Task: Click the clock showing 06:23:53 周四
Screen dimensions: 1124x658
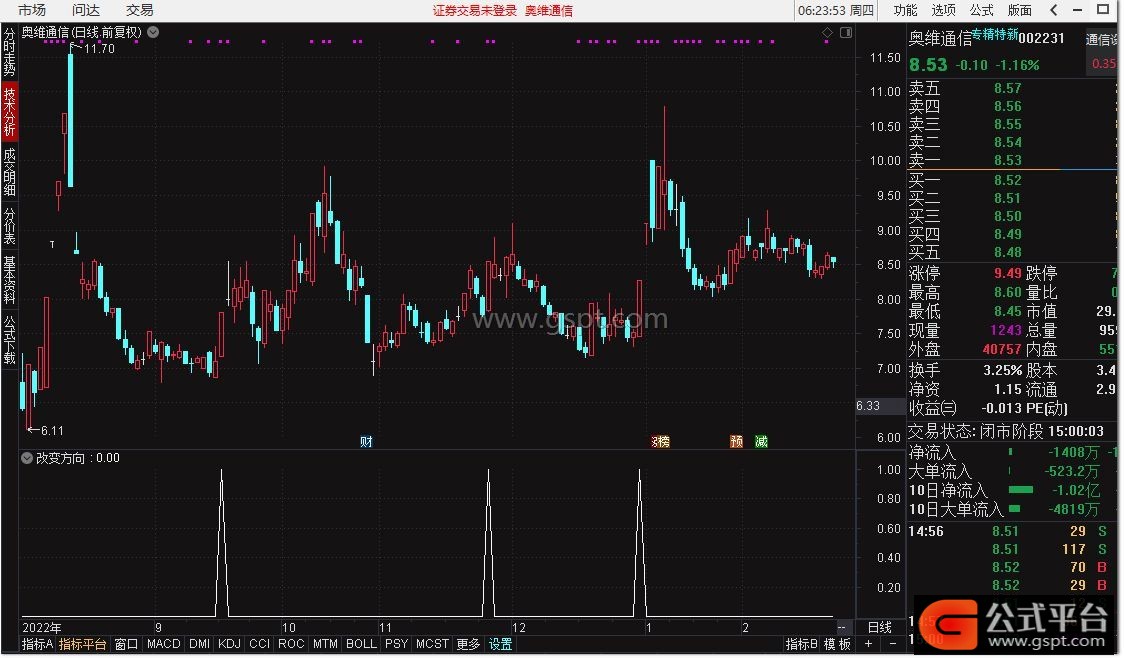Action: tap(836, 11)
